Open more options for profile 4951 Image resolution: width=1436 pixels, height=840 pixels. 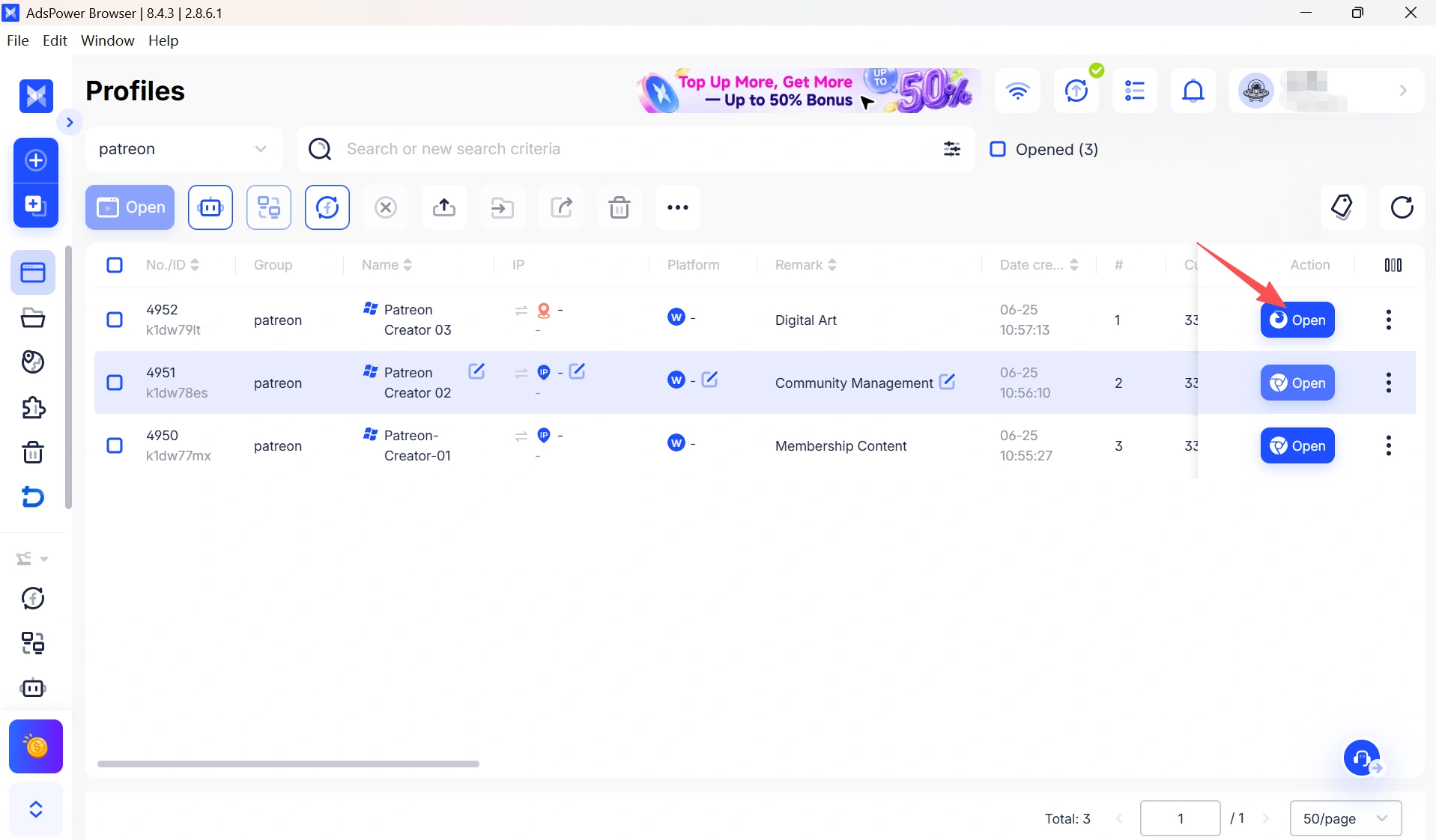(x=1389, y=383)
